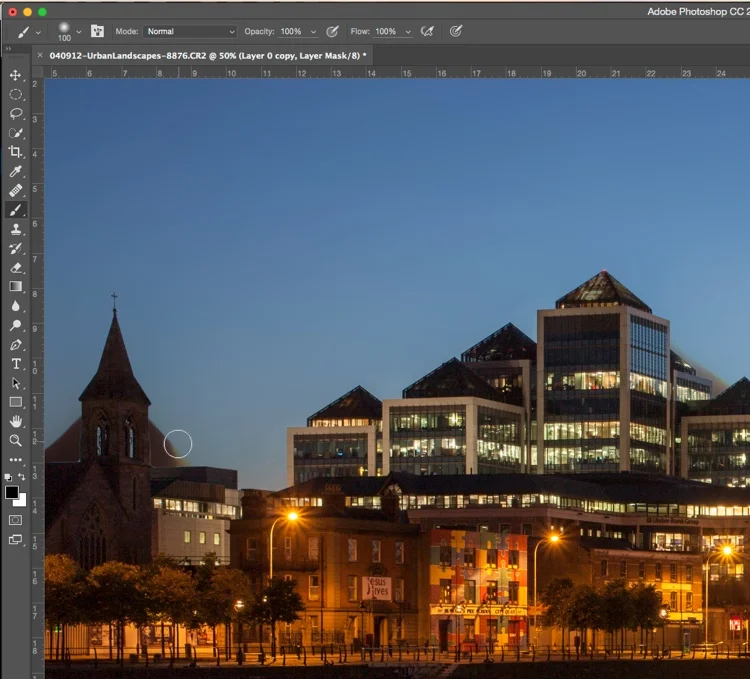Select the Dodge tool

point(15,325)
